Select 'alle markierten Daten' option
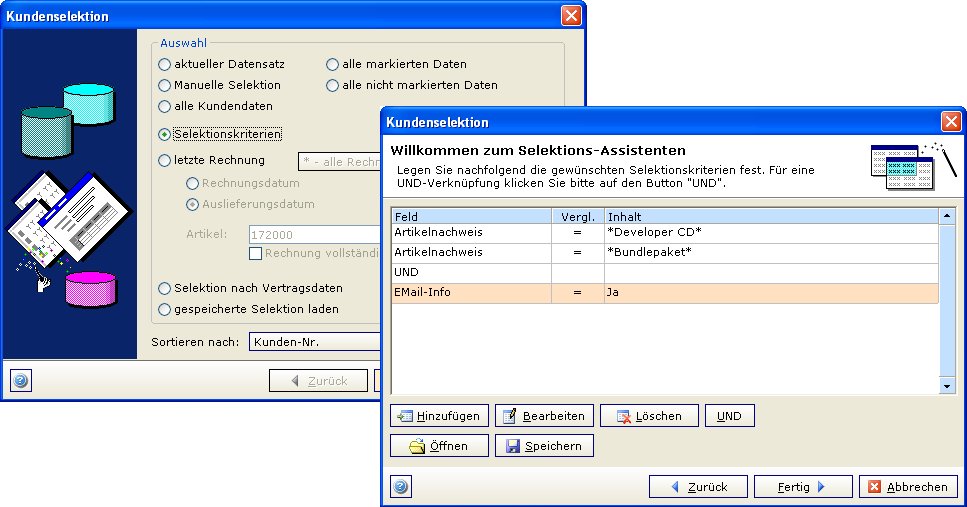Screen dimensions: 967x507 pyautogui.click(x=333, y=64)
